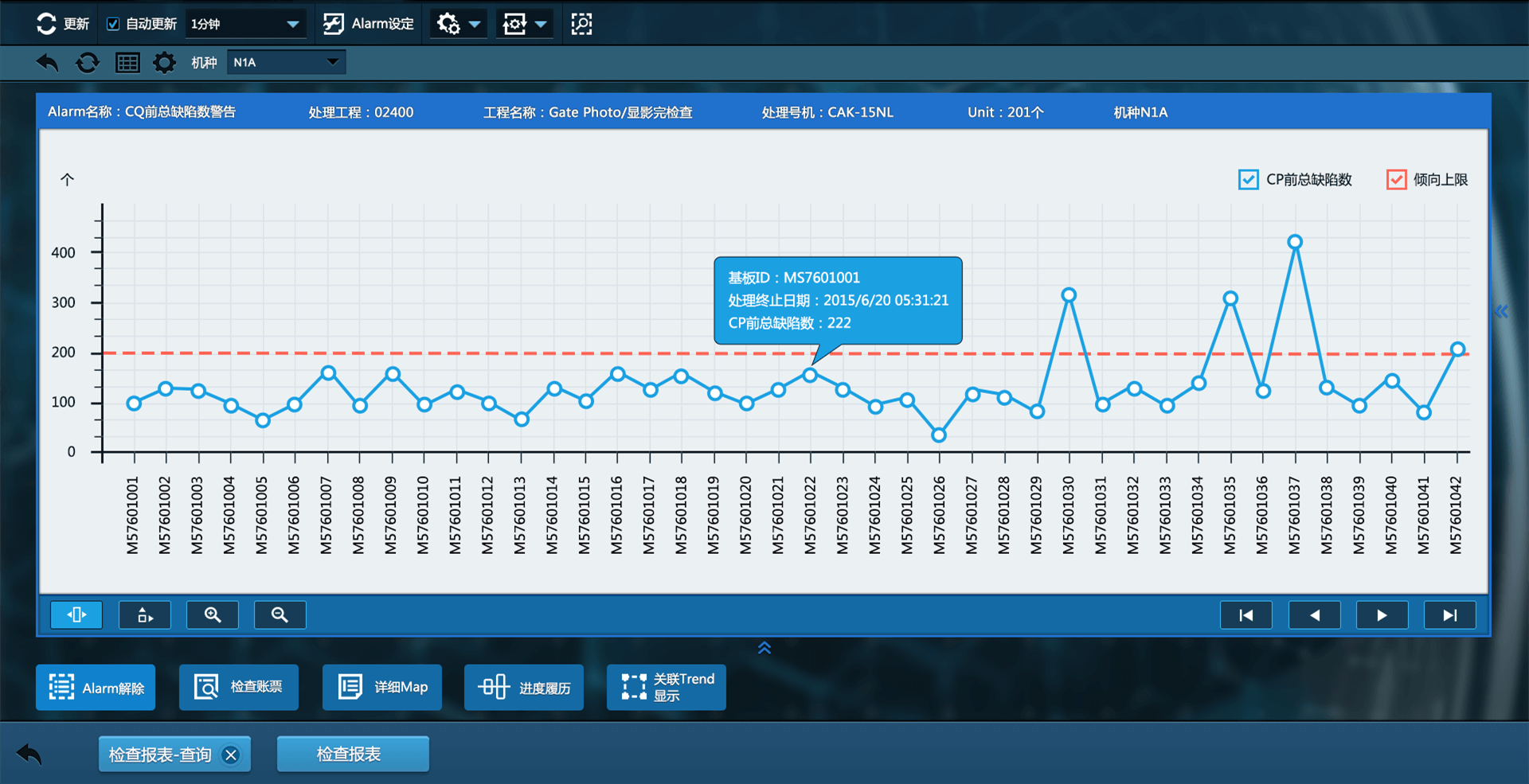
Task: Click the reload icon in second toolbar
Action: (88, 62)
